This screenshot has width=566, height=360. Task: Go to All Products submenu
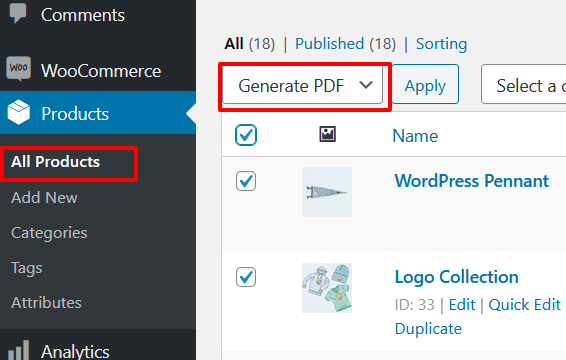(x=55, y=162)
